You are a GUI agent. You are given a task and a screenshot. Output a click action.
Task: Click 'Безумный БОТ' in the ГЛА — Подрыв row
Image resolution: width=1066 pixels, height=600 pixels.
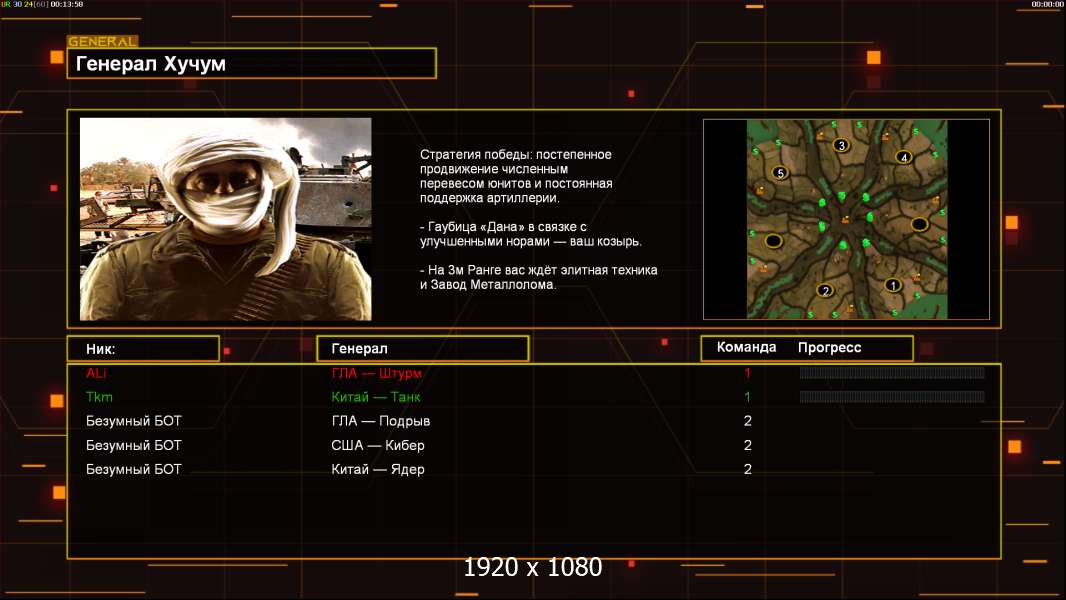click(134, 421)
